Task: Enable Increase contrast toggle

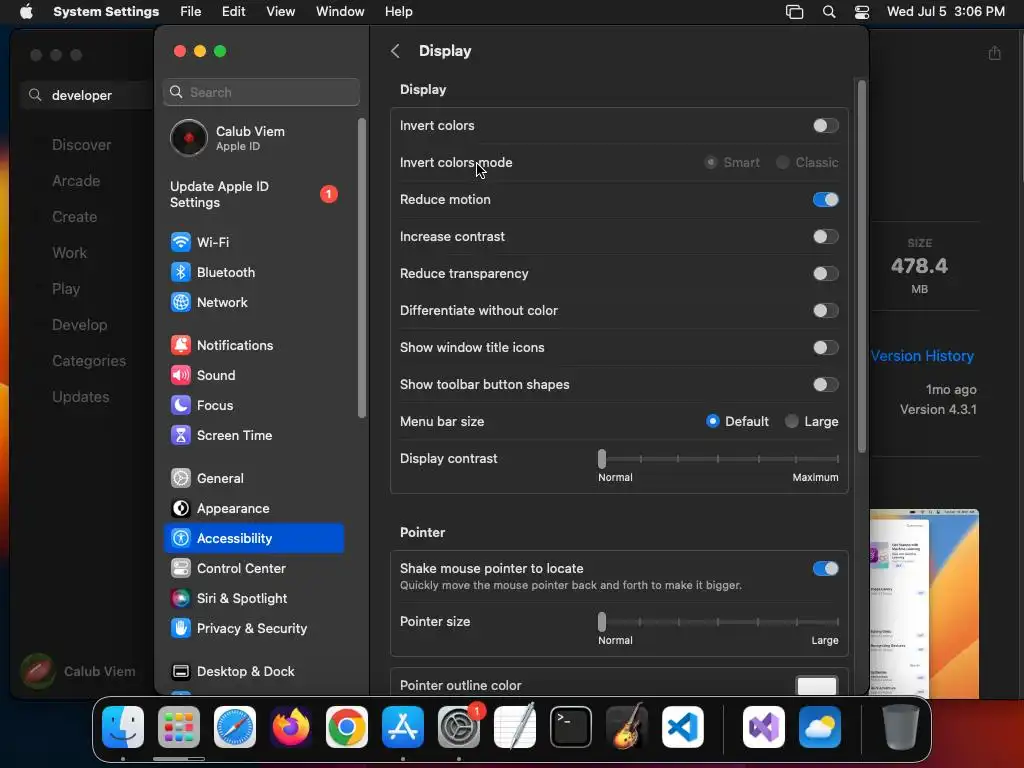Action: pos(825,236)
